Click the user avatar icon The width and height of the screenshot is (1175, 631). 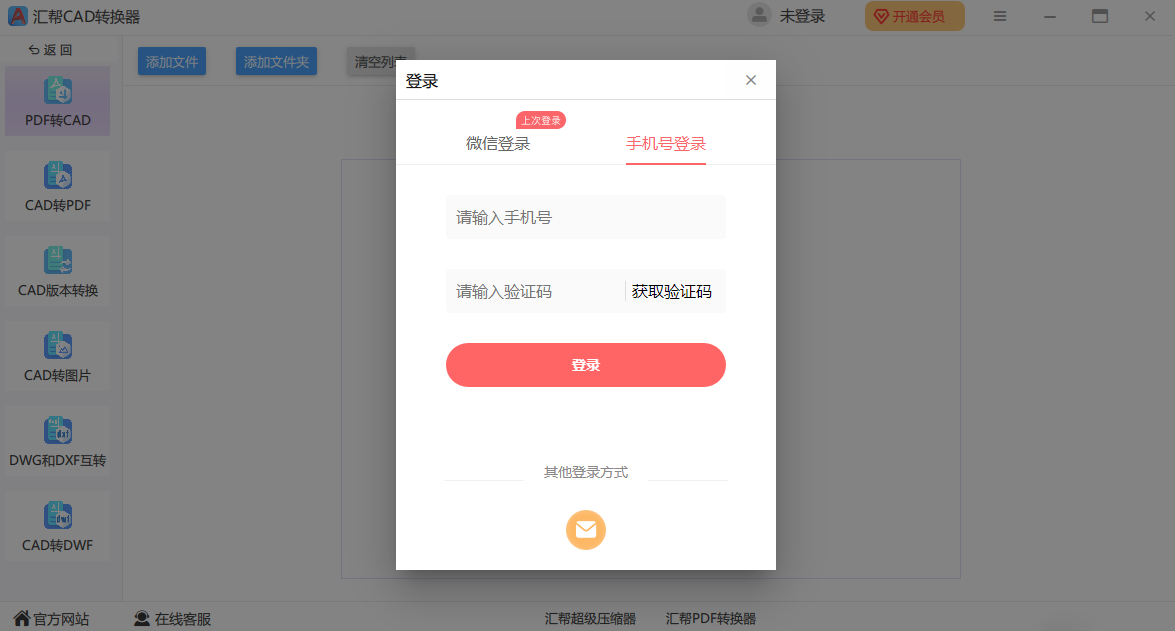point(759,16)
